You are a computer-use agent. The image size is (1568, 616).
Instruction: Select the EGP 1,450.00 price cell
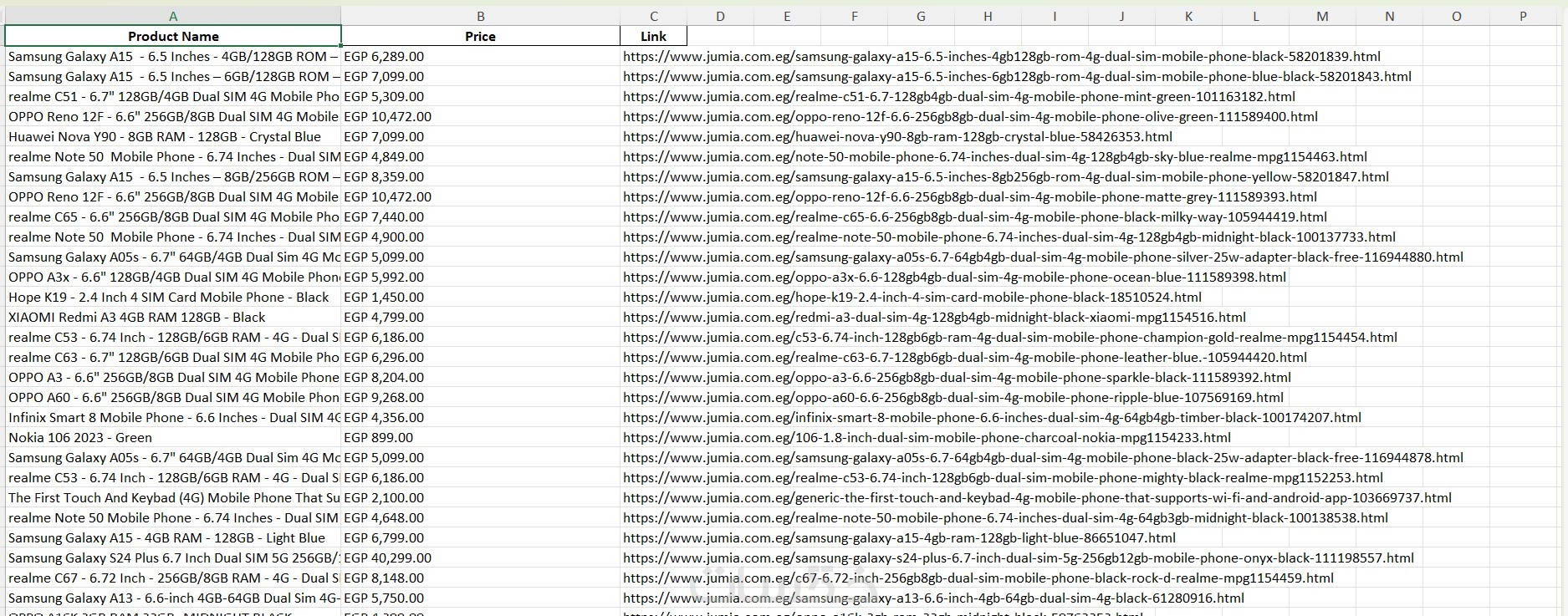coord(481,297)
